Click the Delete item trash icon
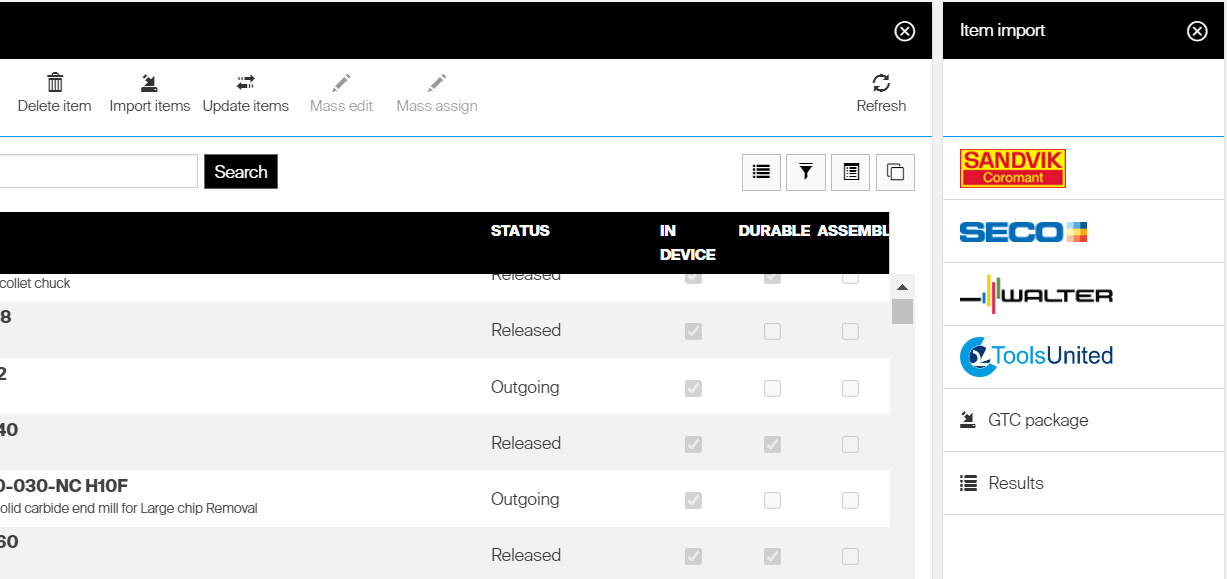 55,83
